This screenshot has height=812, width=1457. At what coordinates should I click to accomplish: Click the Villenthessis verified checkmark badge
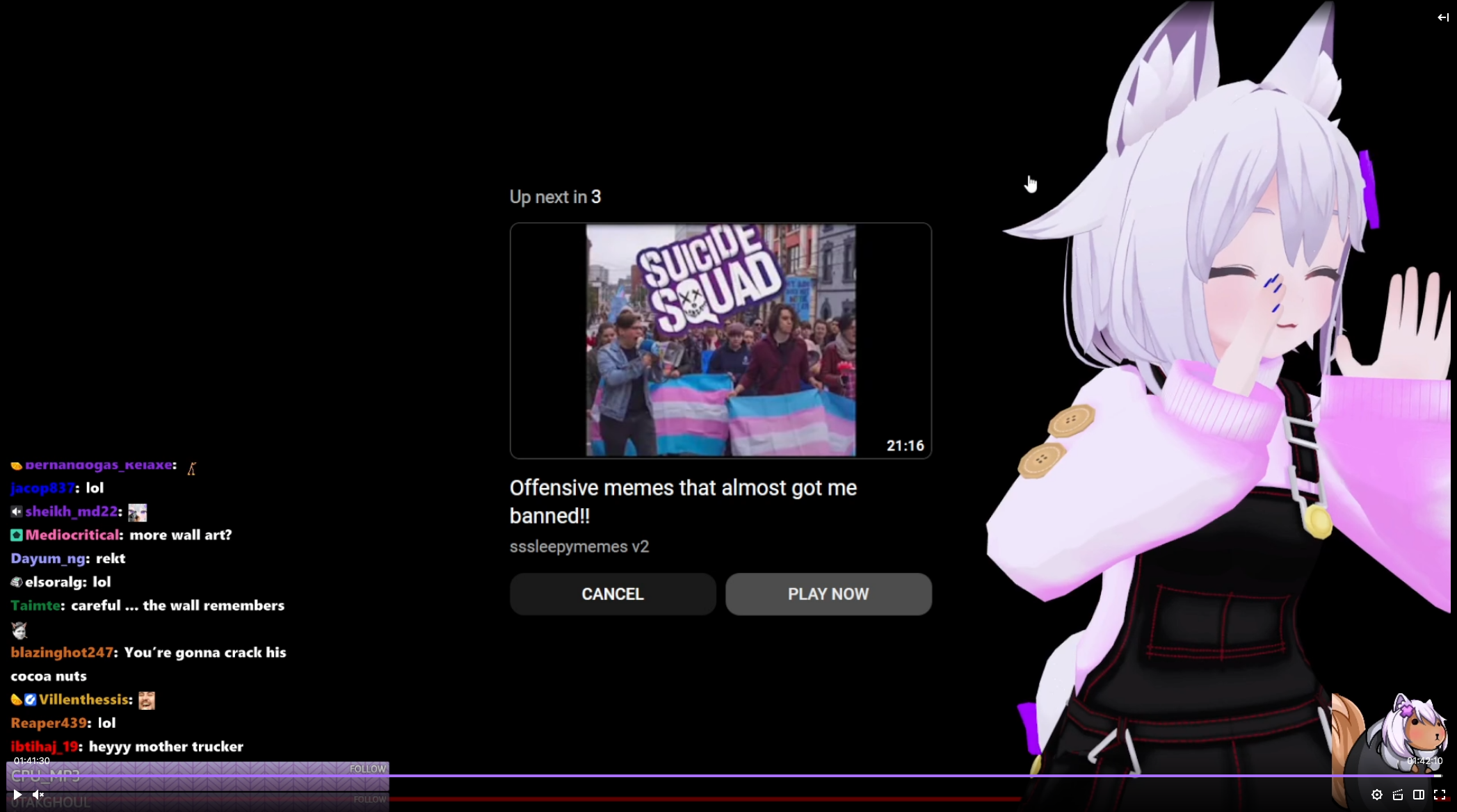click(x=31, y=700)
